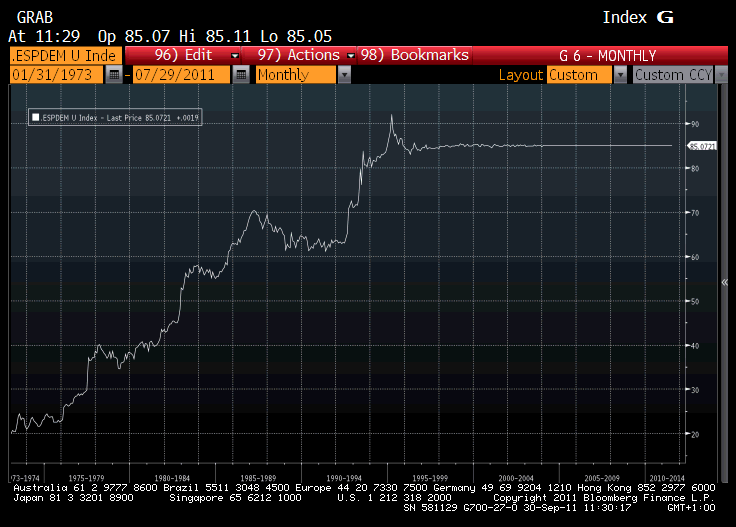Click the 1990-1994 time axis label

tap(344, 478)
